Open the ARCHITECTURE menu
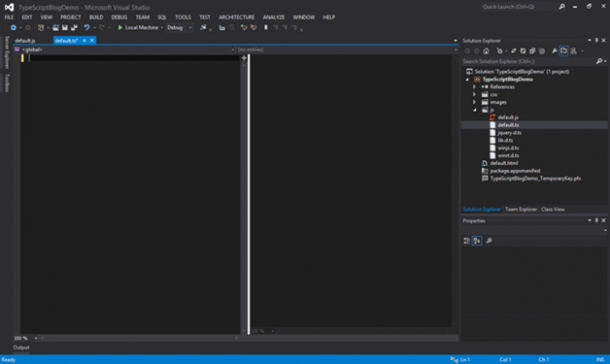Viewport: 610px width, 364px height. [x=237, y=17]
